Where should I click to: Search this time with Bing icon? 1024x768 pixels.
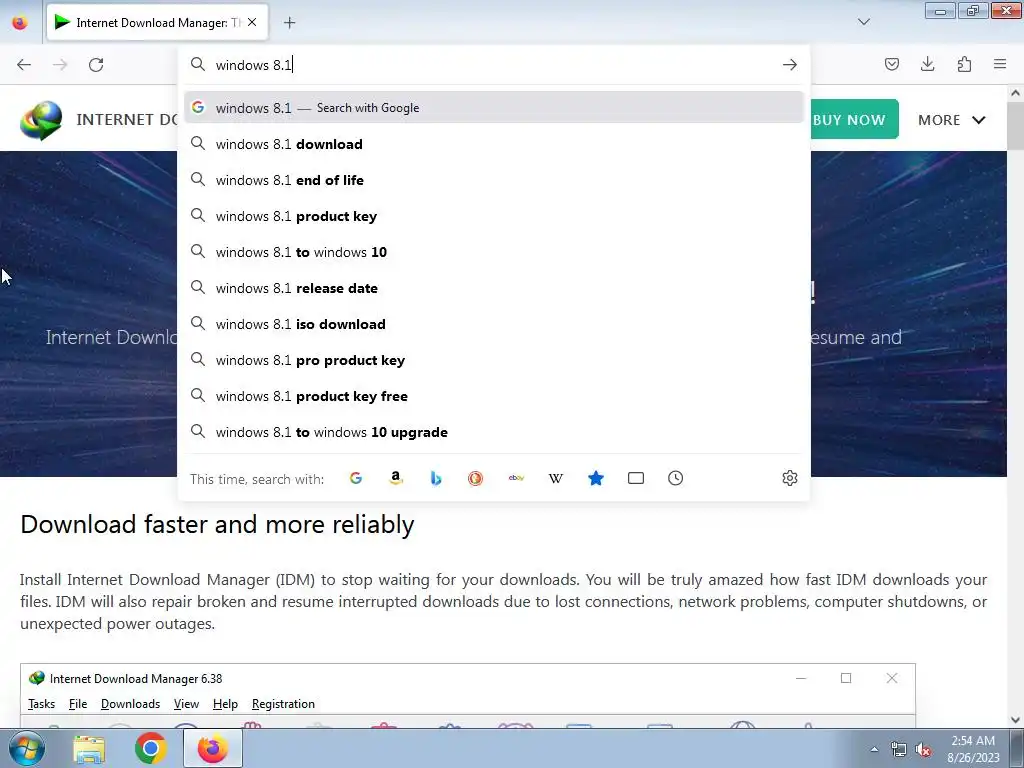(436, 478)
